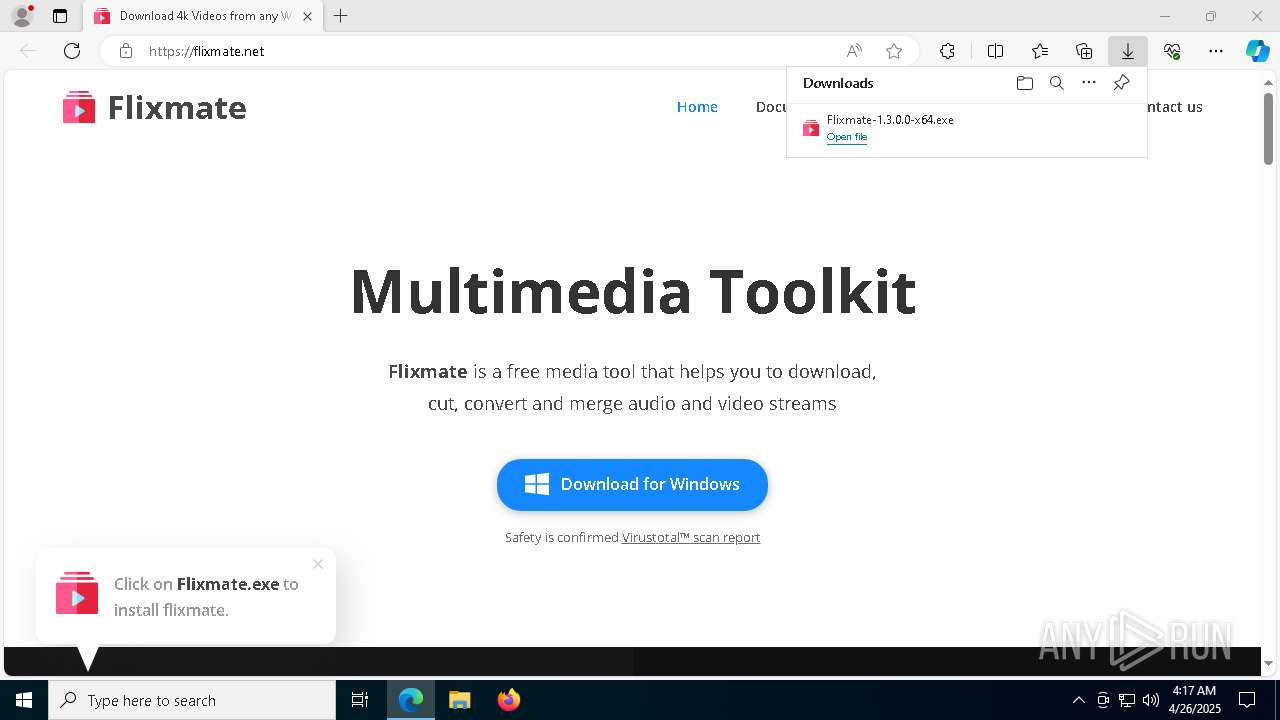The image size is (1280, 720).
Task: Search downloads with magnifier icon
Action: (x=1057, y=83)
